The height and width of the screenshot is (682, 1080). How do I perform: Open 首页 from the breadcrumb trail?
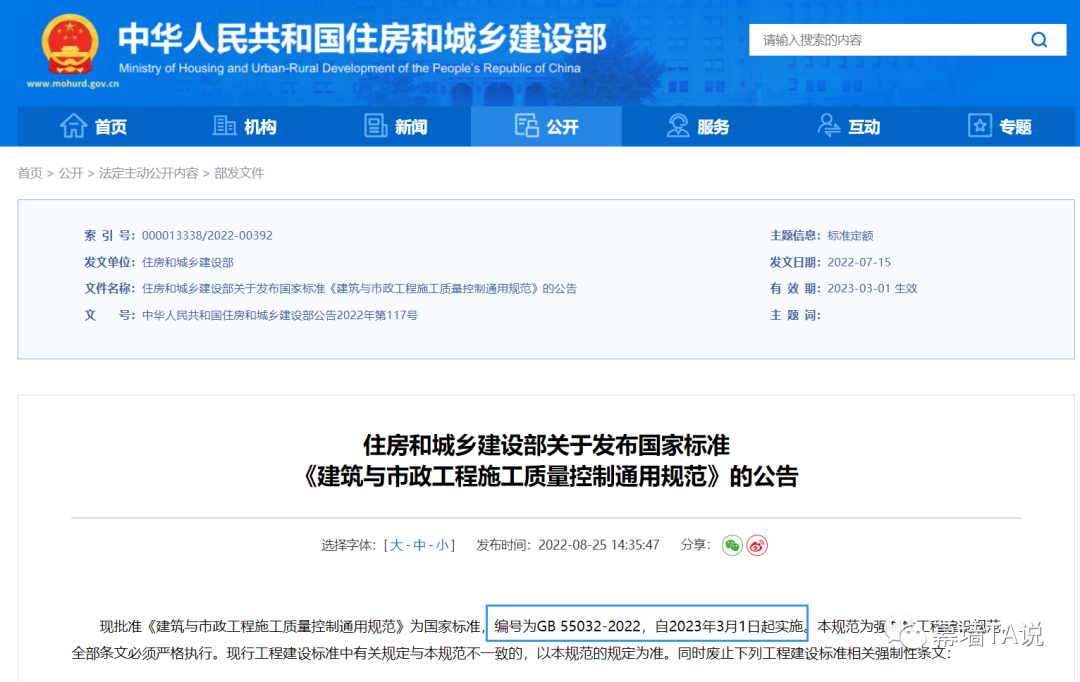pyautogui.click(x=29, y=173)
